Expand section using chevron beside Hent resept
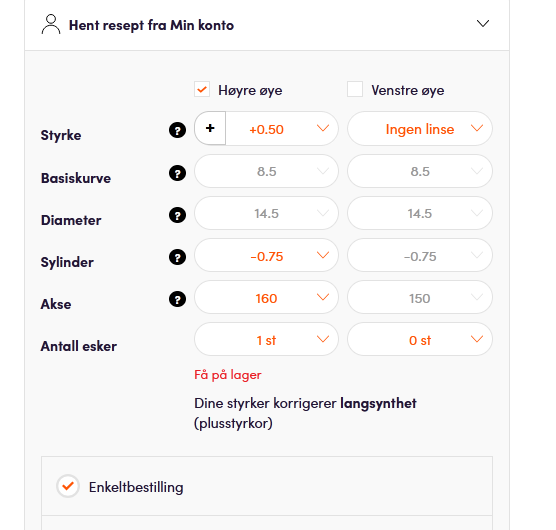The width and height of the screenshot is (556, 530). 483,24
